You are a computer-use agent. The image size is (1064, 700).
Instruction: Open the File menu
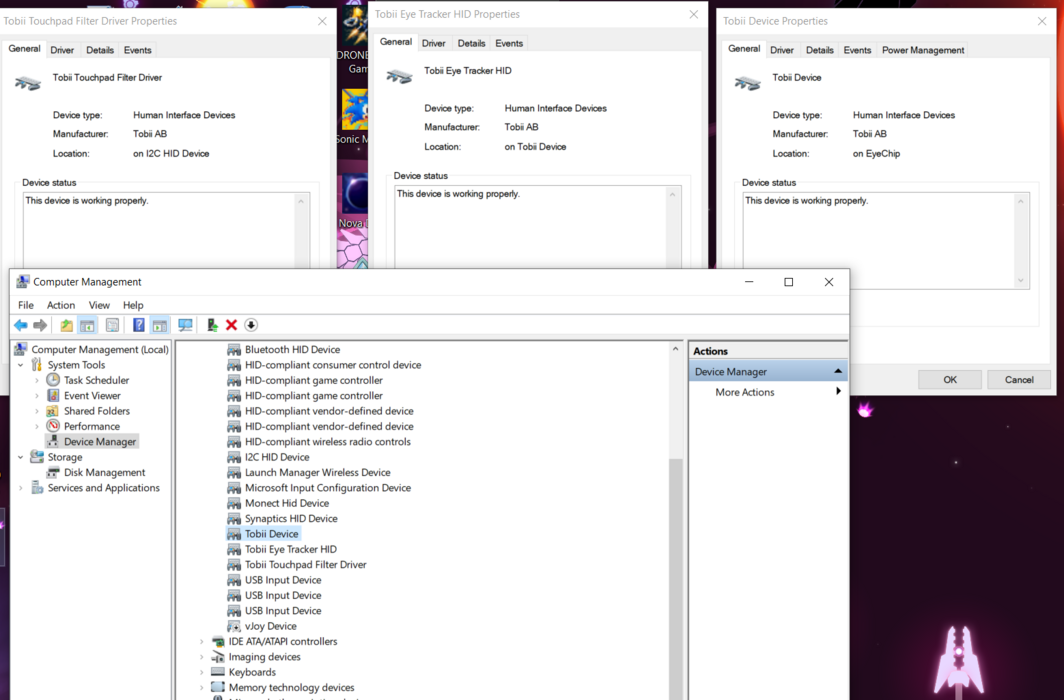coord(26,305)
